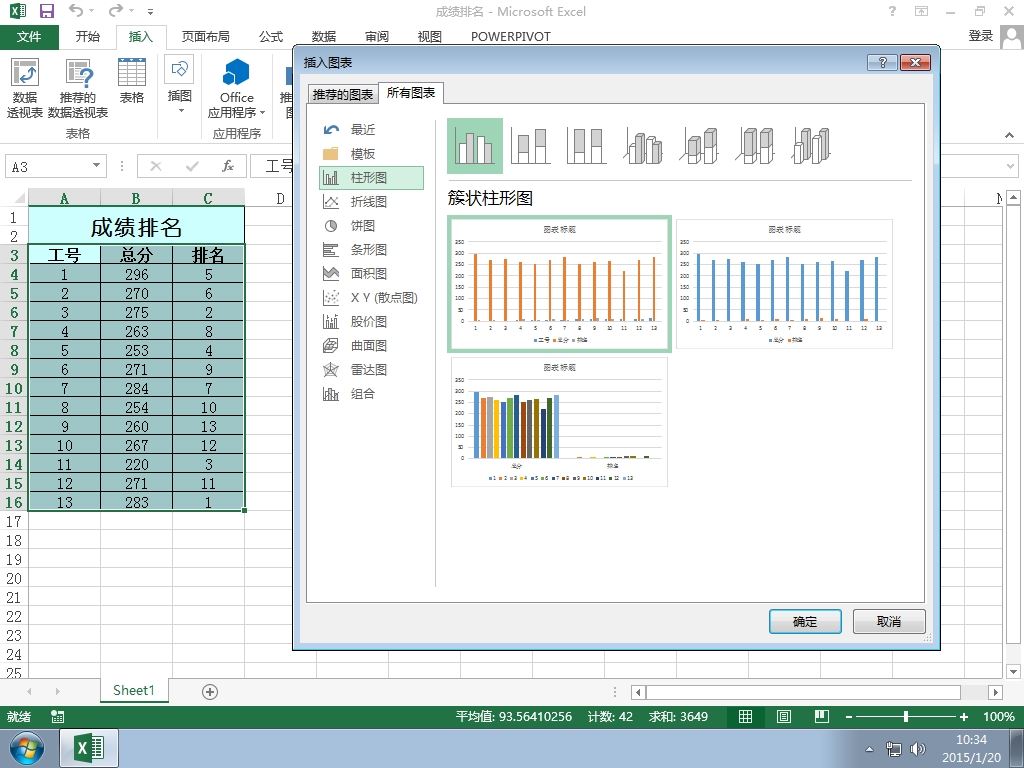Click the 确定 button

click(805, 621)
